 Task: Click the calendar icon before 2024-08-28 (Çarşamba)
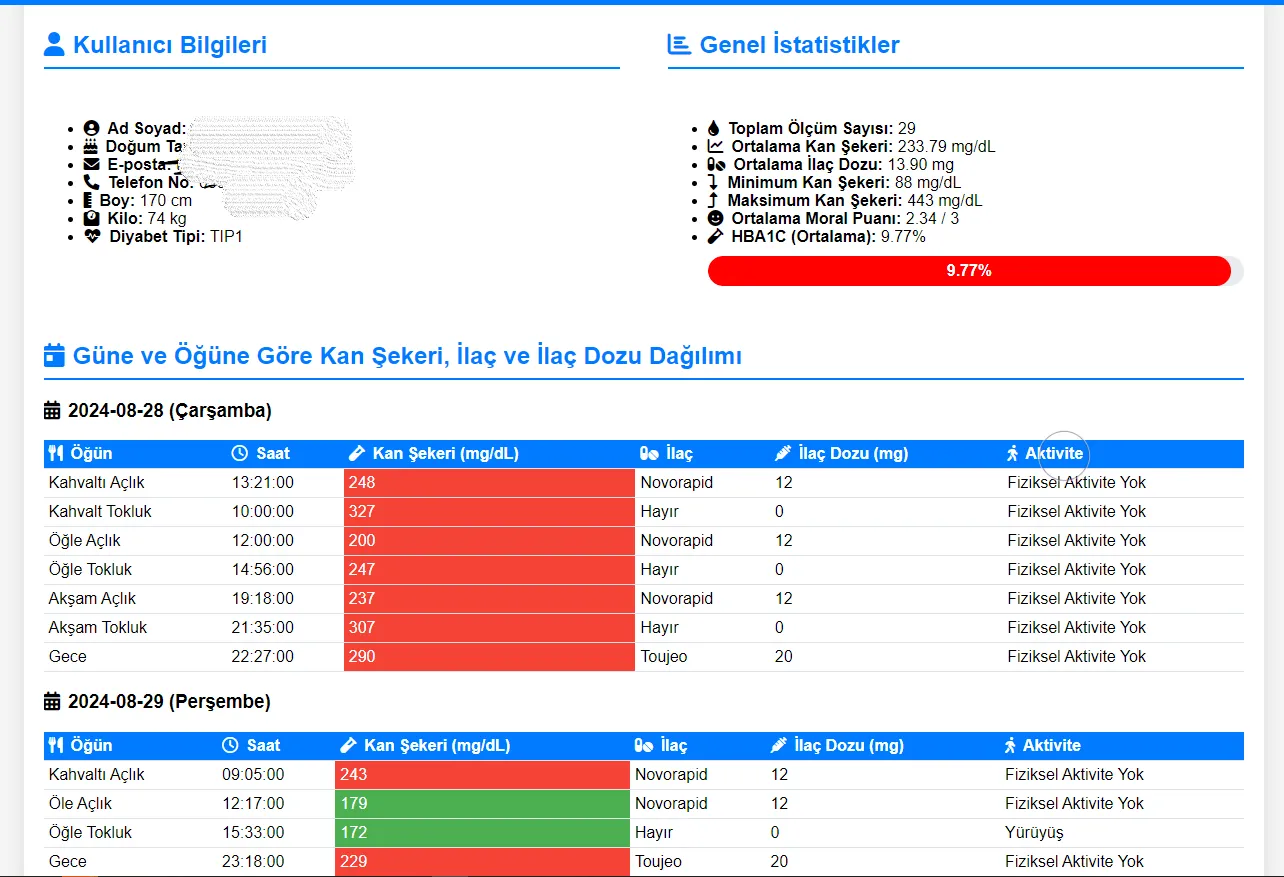(53, 411)
